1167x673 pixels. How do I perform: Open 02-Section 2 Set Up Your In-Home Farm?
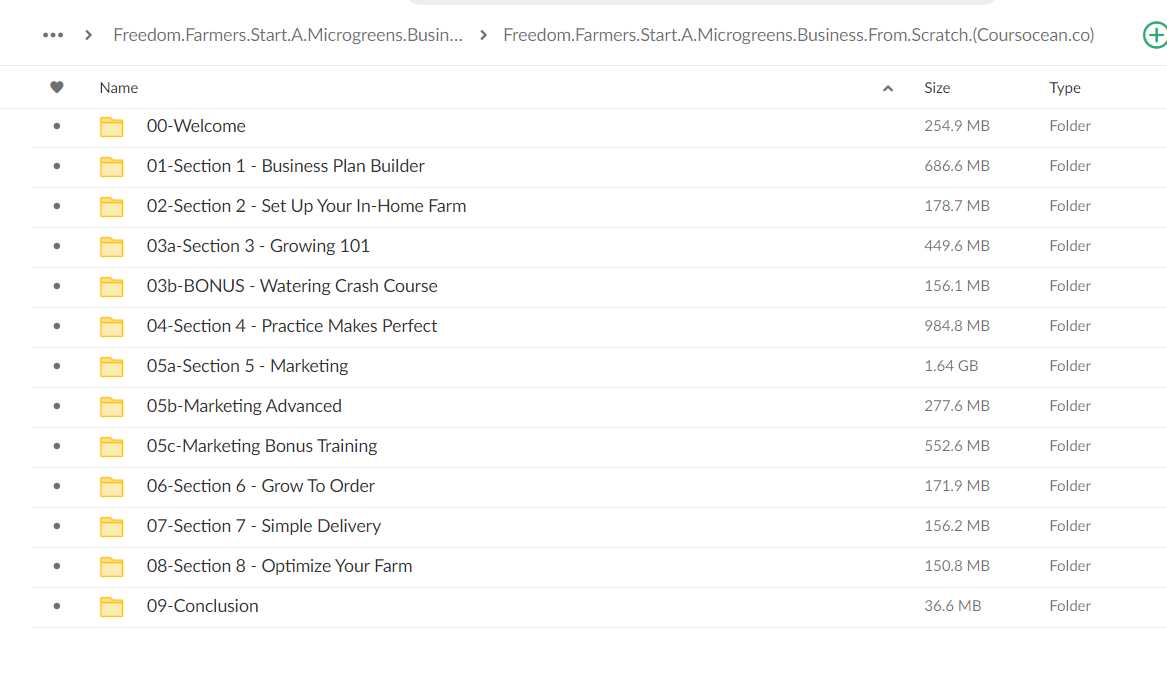coord(306,206)
